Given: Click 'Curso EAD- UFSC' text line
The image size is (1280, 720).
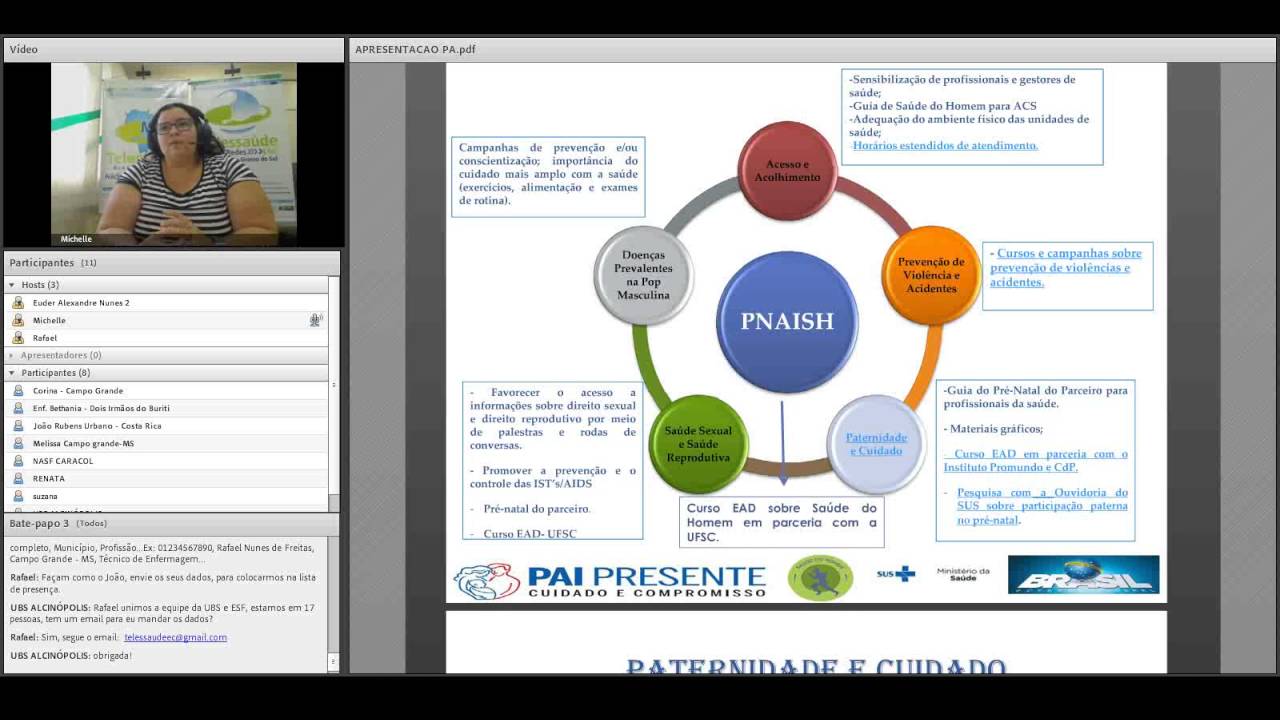Looking at the screenshot, I should pos(530,534).
